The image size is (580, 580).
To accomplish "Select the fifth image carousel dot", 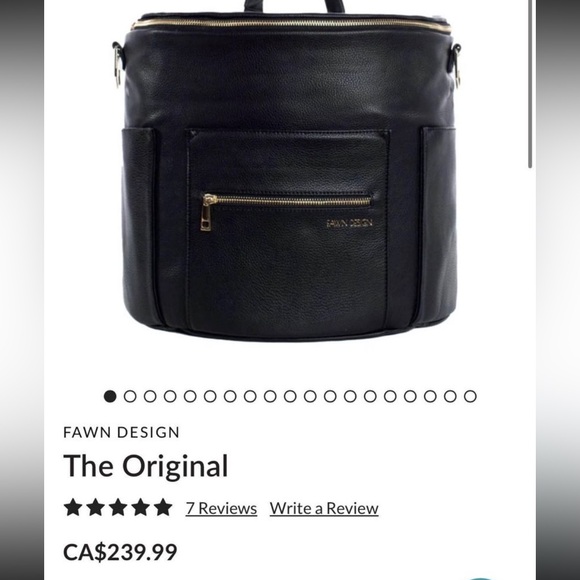I will (x=190, y=396).
